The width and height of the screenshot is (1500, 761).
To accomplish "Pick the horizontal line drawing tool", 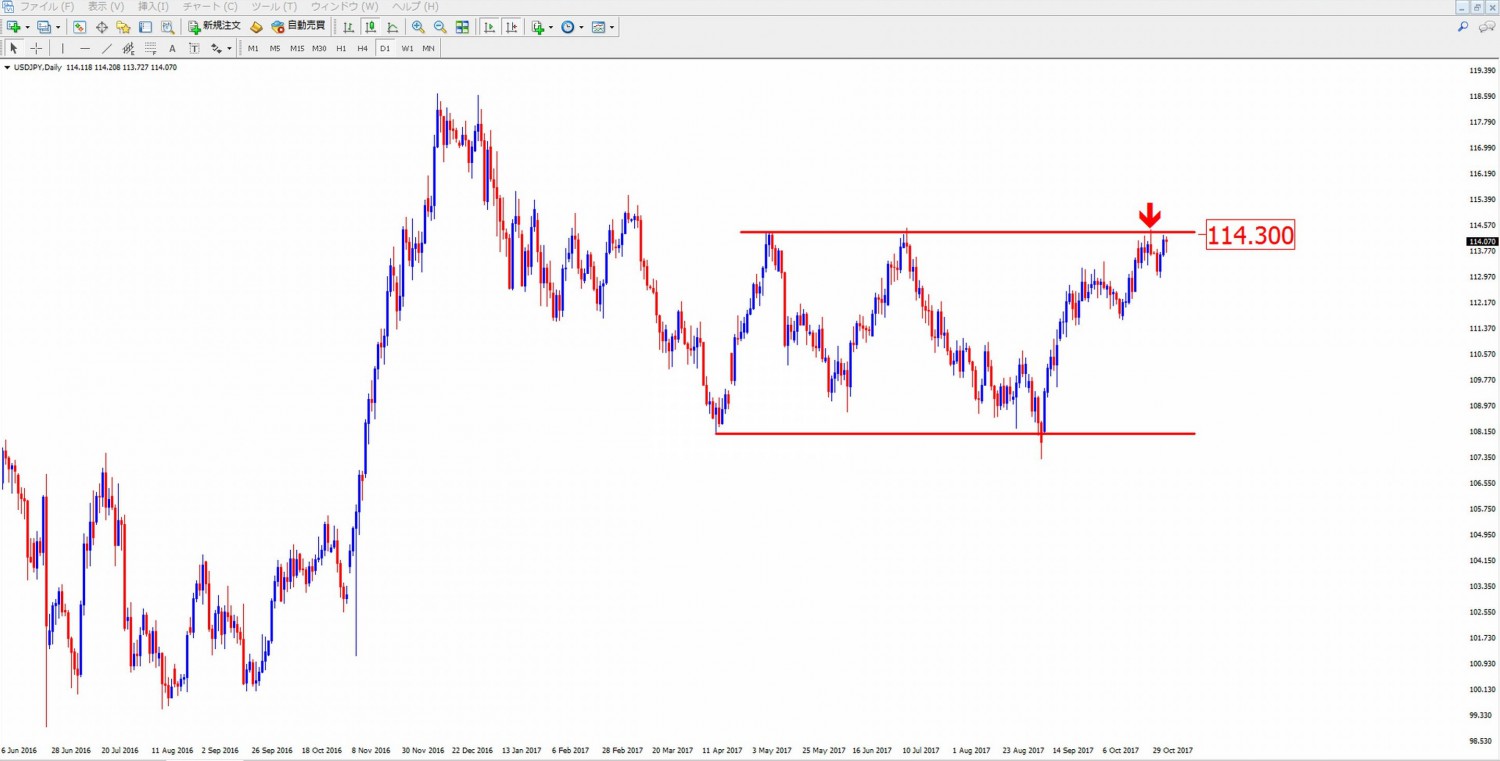I will pyautogui.click(x=84, y=48).
